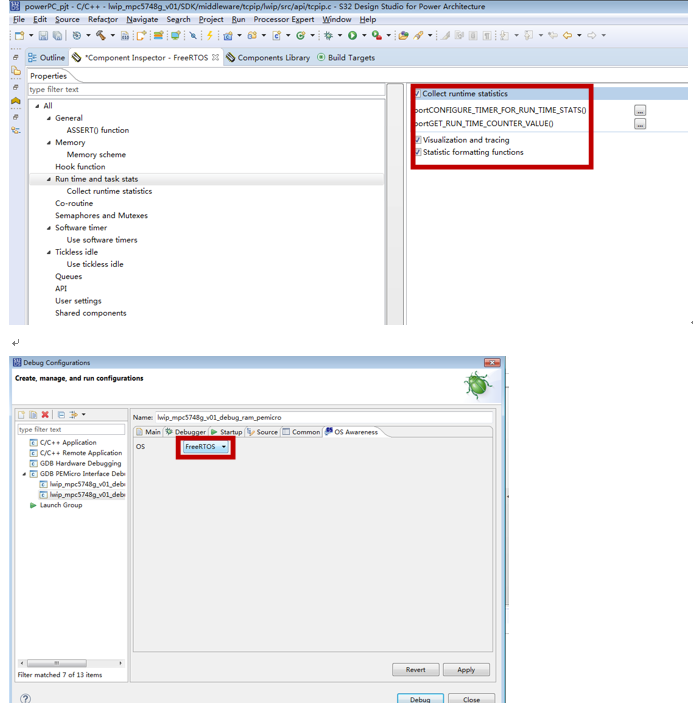Viewport: 693px width, 703px height.
Task: Click the Debug button
Action: tap(420, 699)
